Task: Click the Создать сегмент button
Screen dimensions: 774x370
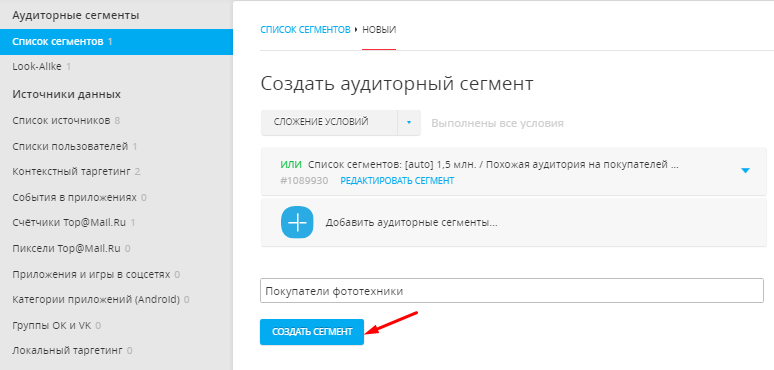Action: [312, 332]
